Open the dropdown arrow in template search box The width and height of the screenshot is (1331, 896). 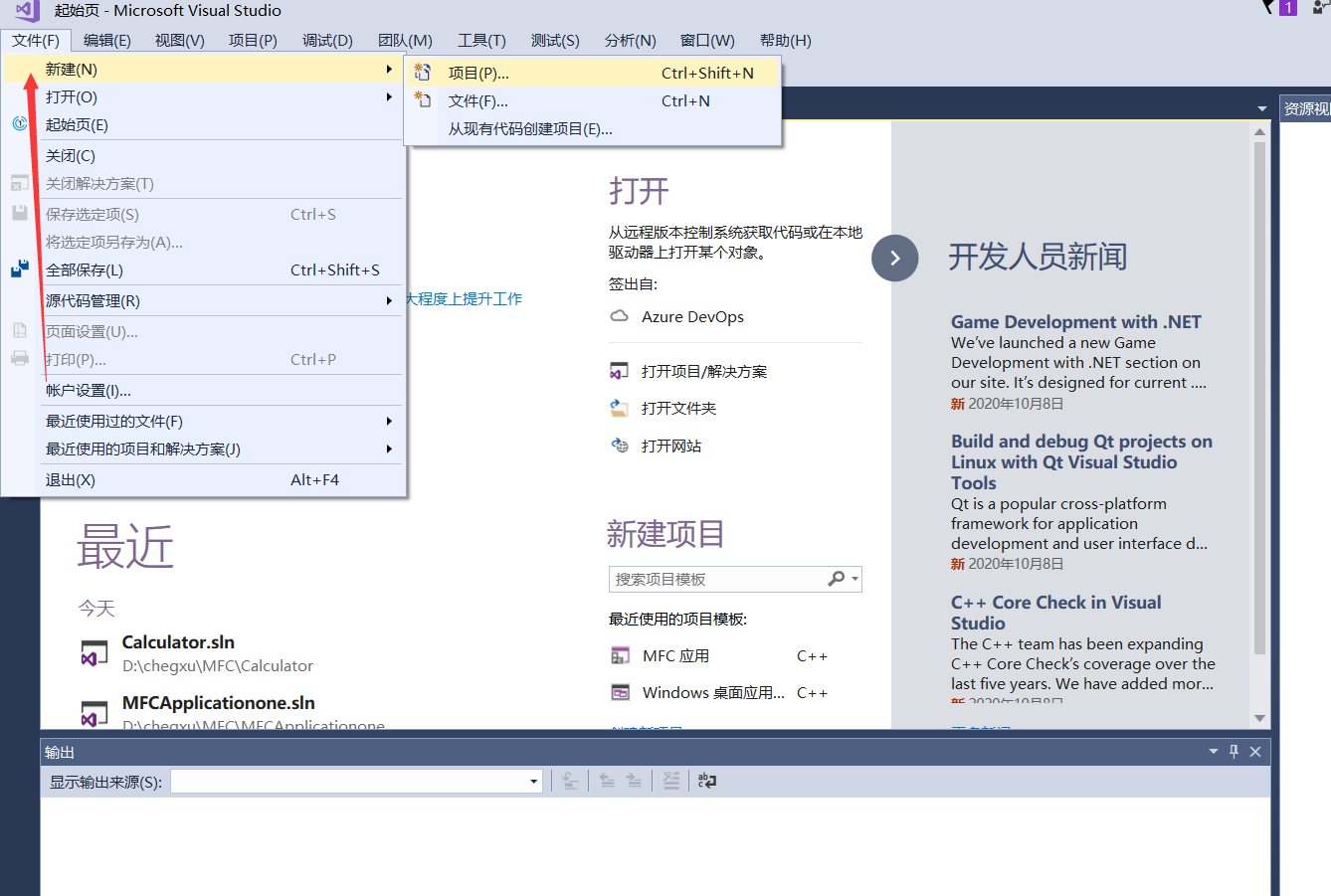click(x=855, y=579)
